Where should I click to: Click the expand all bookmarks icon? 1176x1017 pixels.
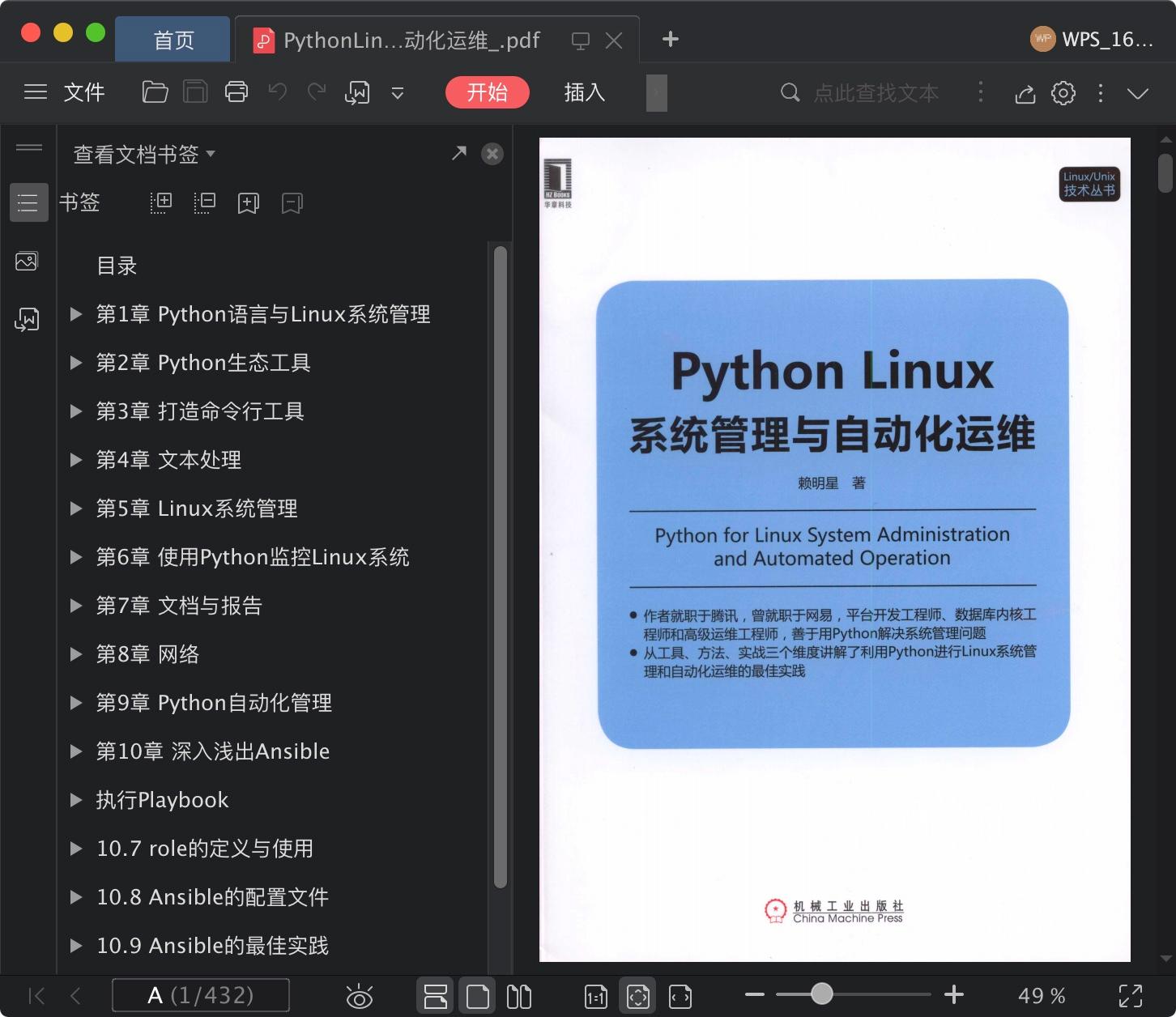tap(161, 203)
